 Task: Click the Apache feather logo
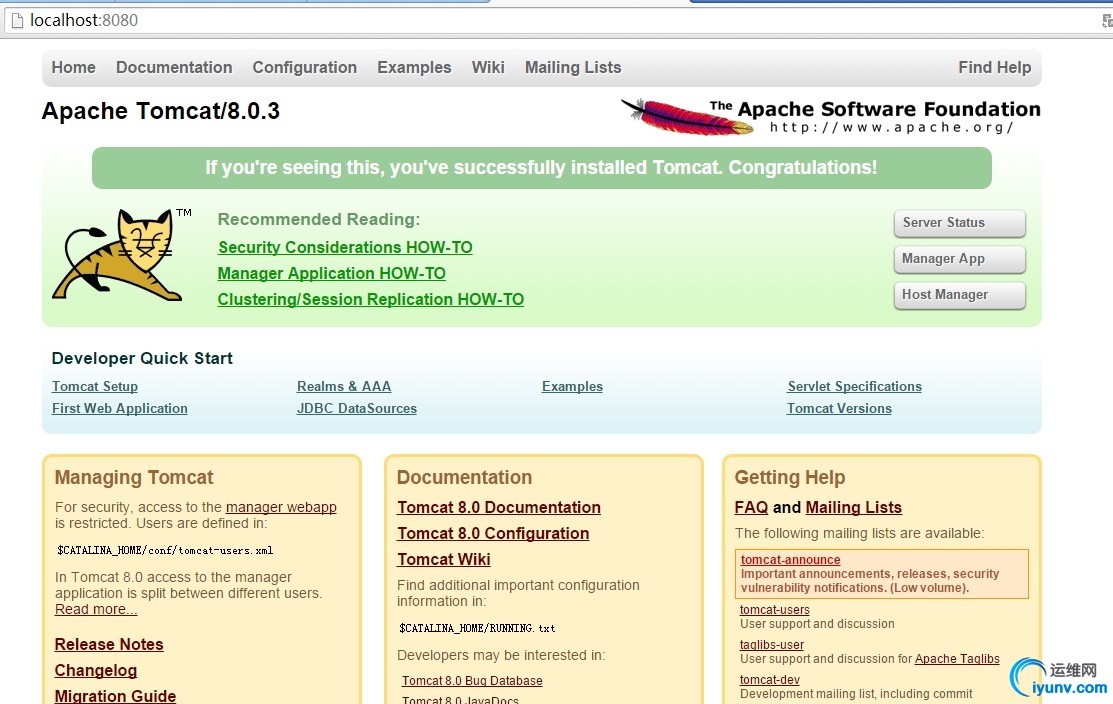pos(686,117)
